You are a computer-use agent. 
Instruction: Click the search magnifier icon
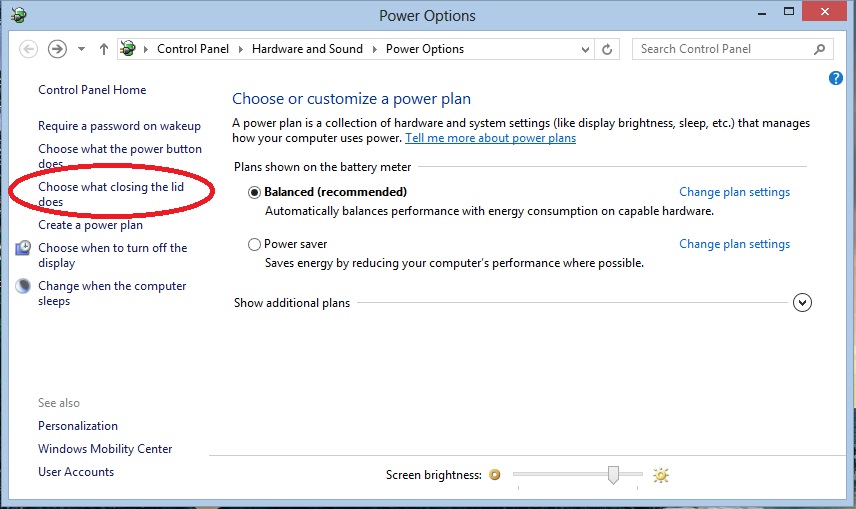point(819,49)
